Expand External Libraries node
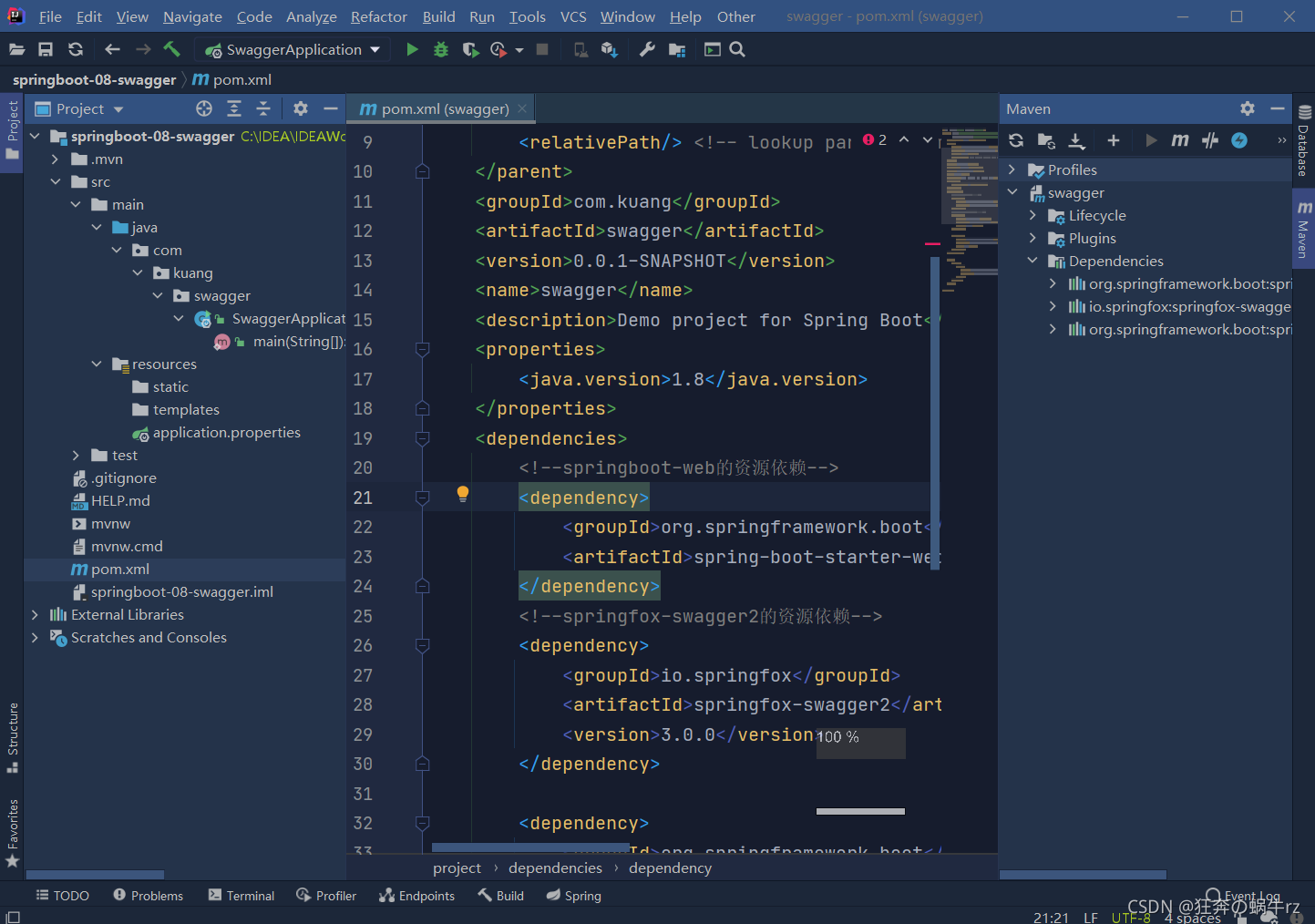This screenshot has height=924, width=1315. (36, 614)
